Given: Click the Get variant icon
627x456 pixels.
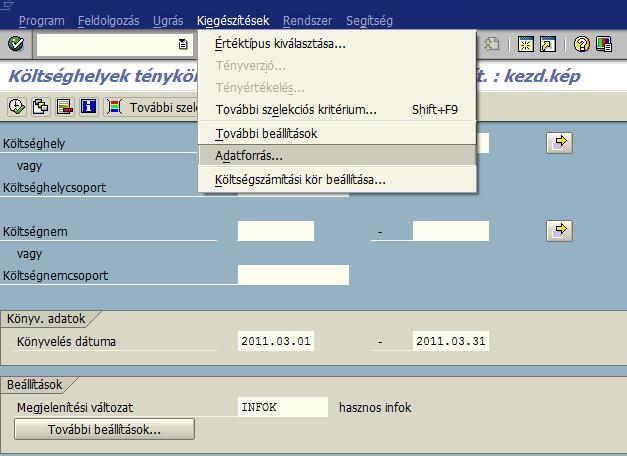Looking at the screenshot, I should (40, 107).
